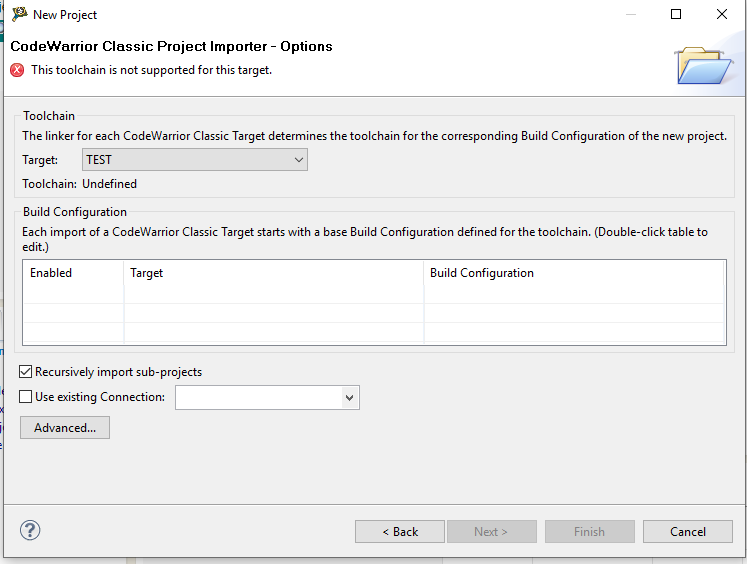
Task: Click the Advanced... button
Action: click(x=65, y=428)
